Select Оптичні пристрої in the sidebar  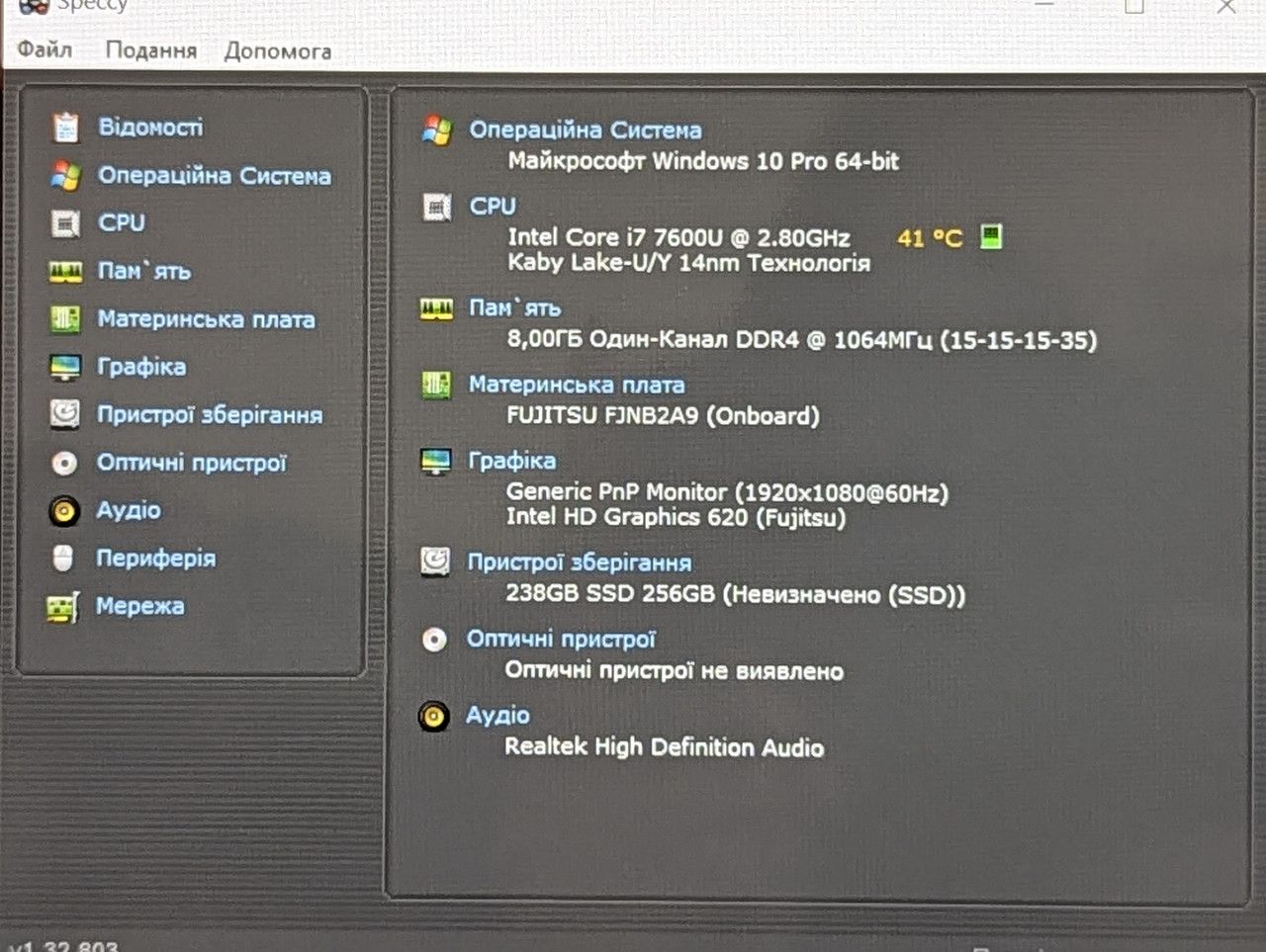click(x=191, y=463)
